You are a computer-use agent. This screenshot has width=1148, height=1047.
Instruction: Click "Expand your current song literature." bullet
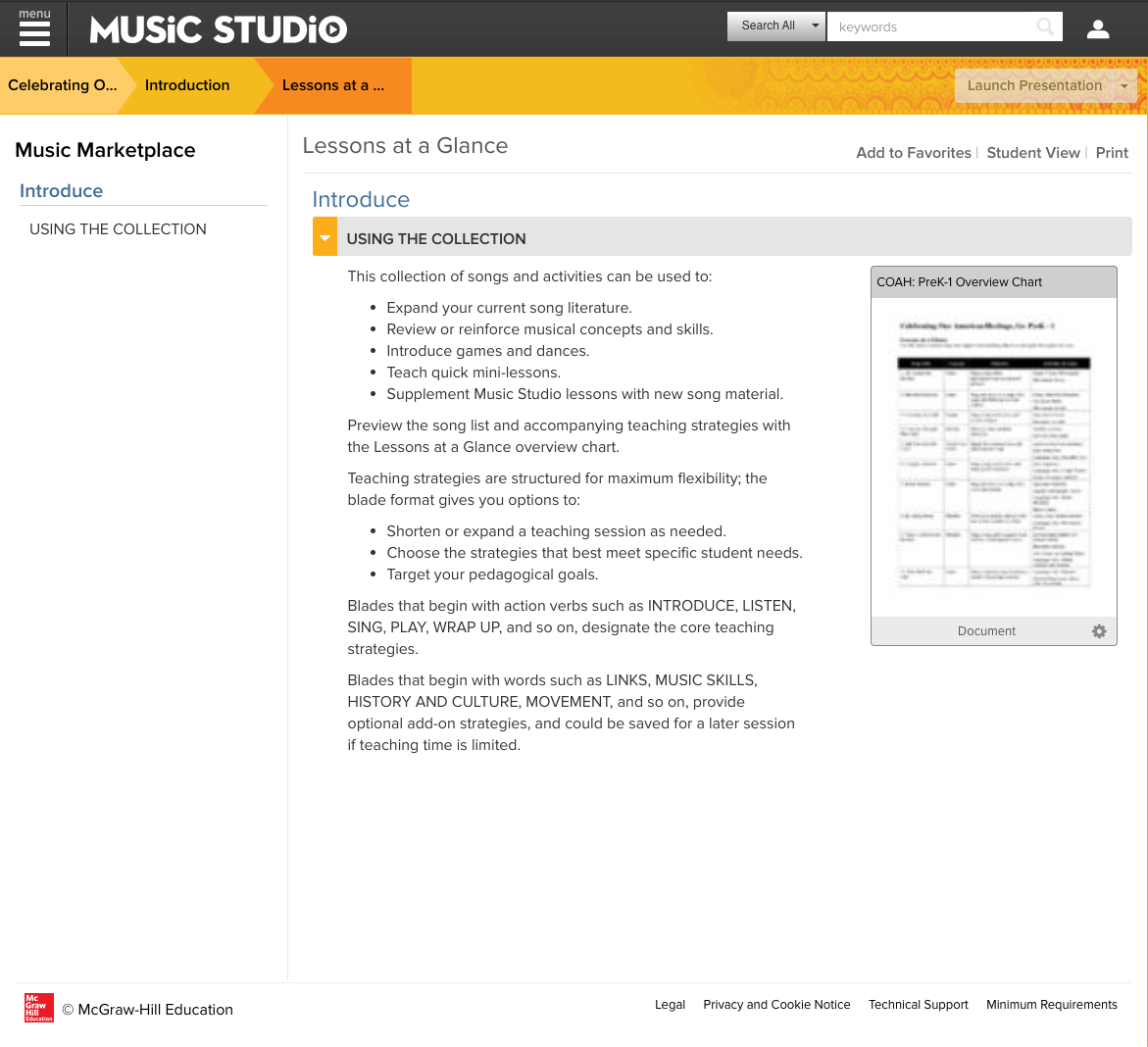510,308
